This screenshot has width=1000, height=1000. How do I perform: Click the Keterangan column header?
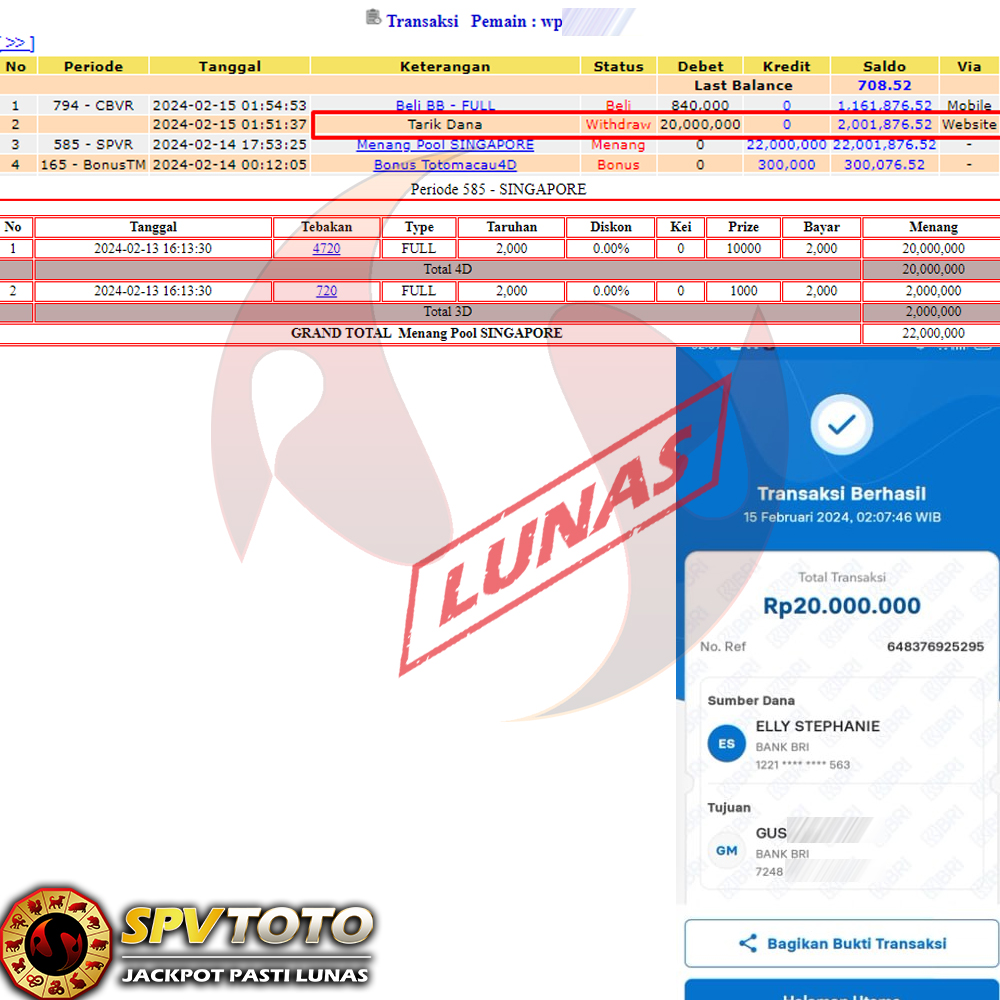[x=445, y=66]
